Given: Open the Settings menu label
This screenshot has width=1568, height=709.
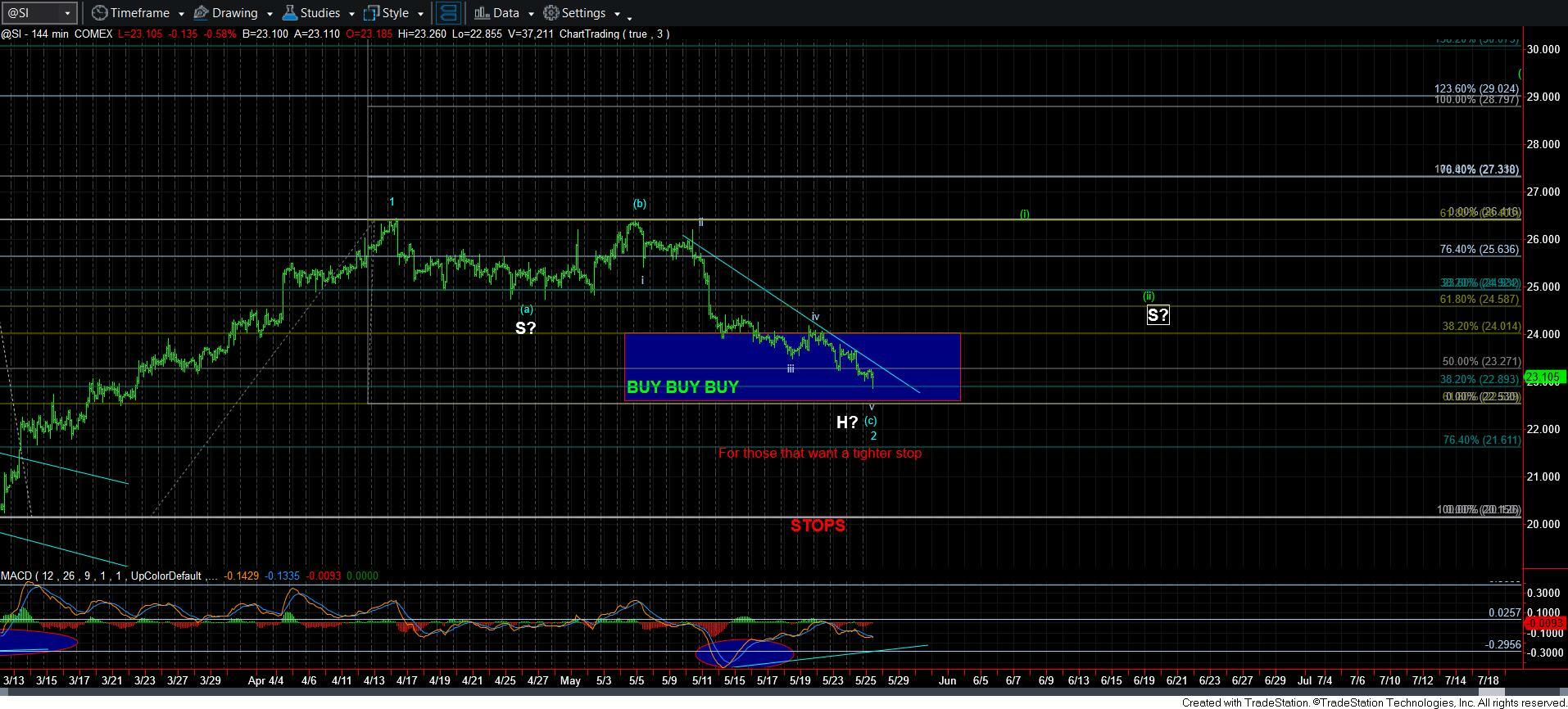Looking at the screenshot, I should click(584, 13).
